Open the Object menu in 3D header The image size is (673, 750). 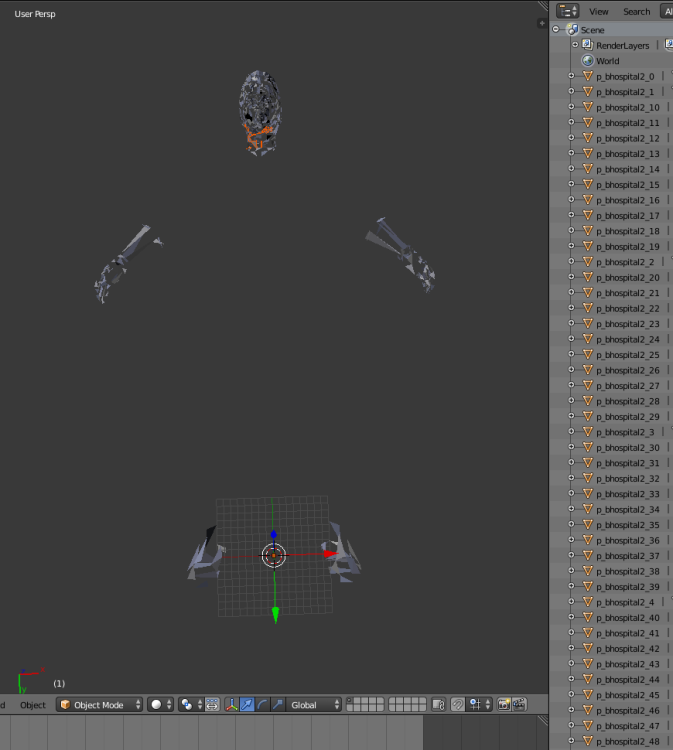[33, 705]
